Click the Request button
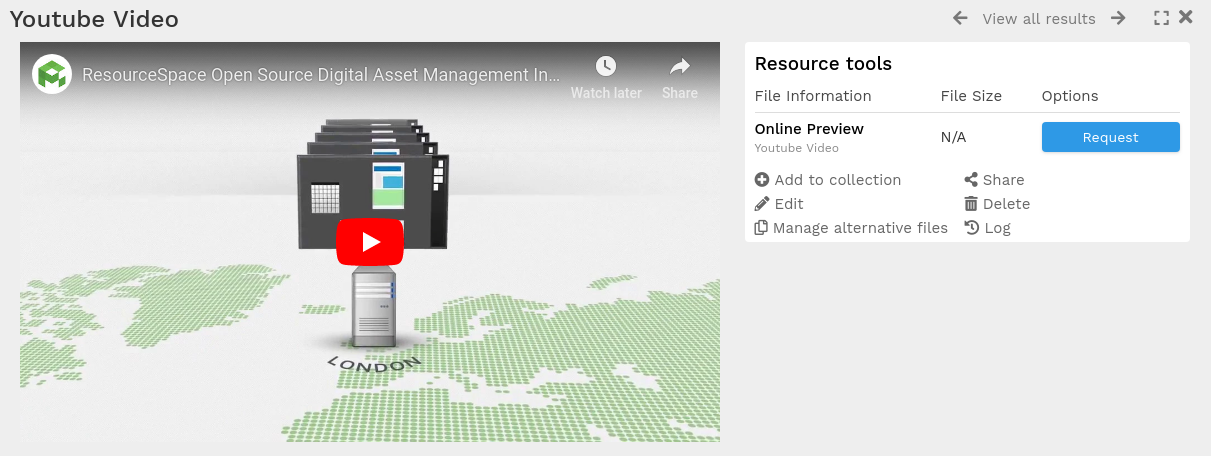Screen dimensions: 1211x456 (1111, 137)
